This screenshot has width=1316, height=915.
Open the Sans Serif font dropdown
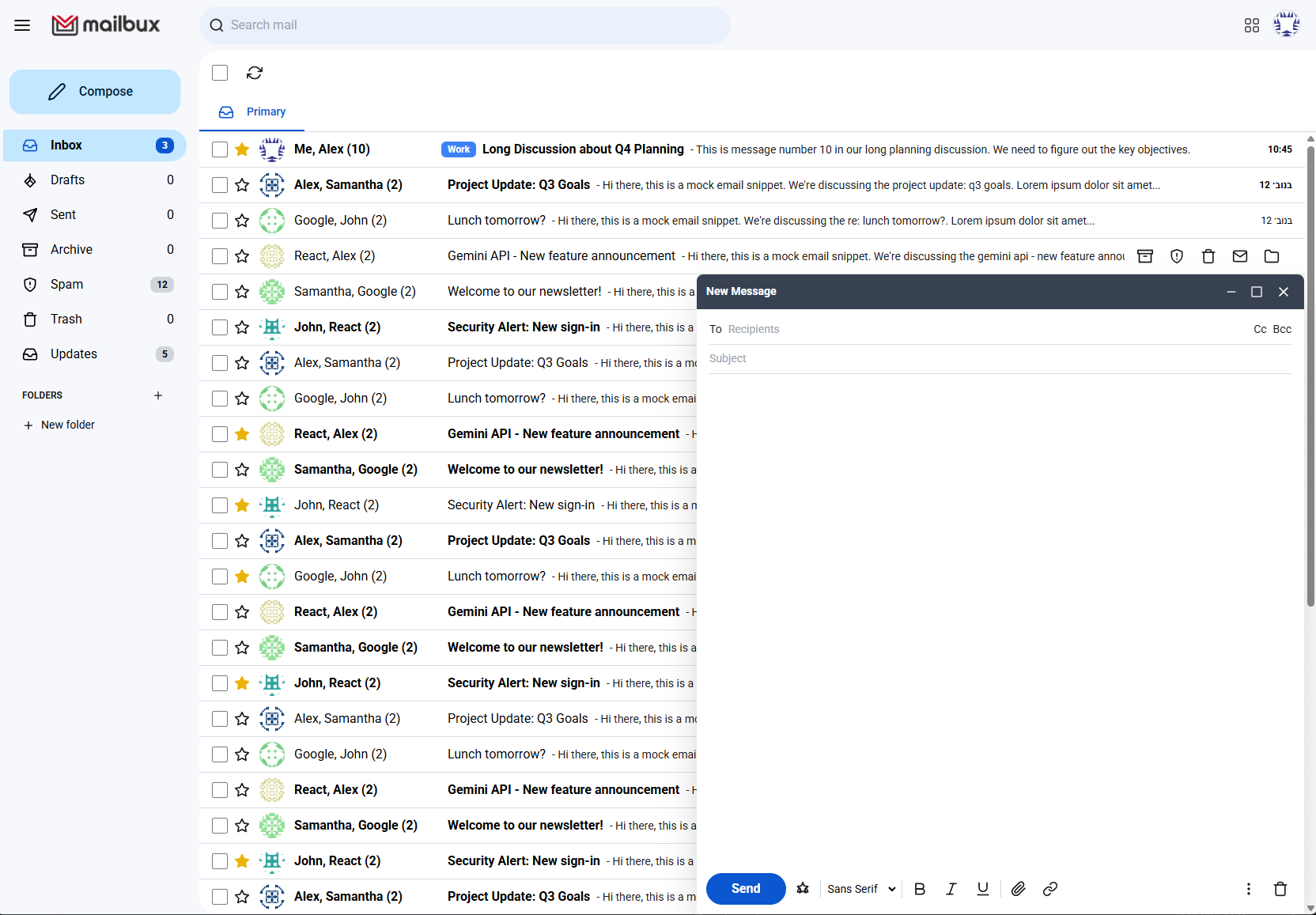pos(860,889)
